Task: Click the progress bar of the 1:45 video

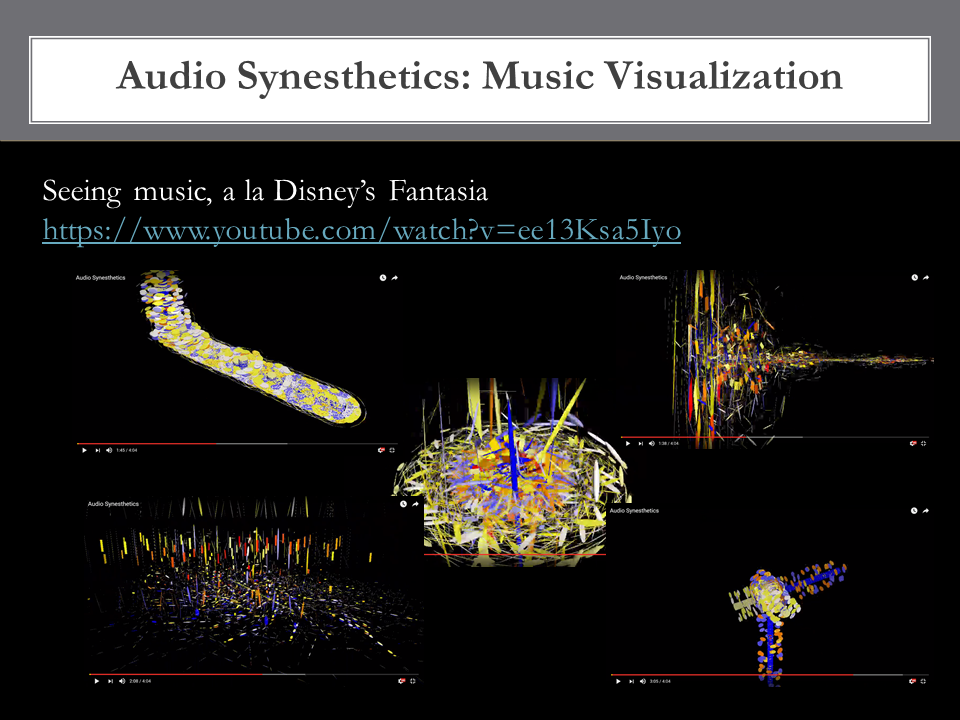Action: tap(200, 443)
